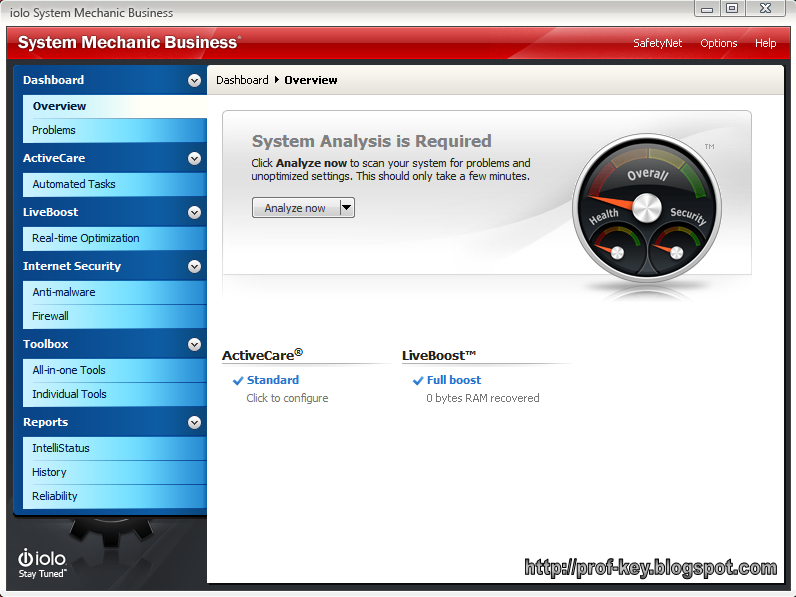Image resolution: width=796 pixels, height=597 pixels.
Task: View IntelliStatus report
Action: tap(115, 448)
